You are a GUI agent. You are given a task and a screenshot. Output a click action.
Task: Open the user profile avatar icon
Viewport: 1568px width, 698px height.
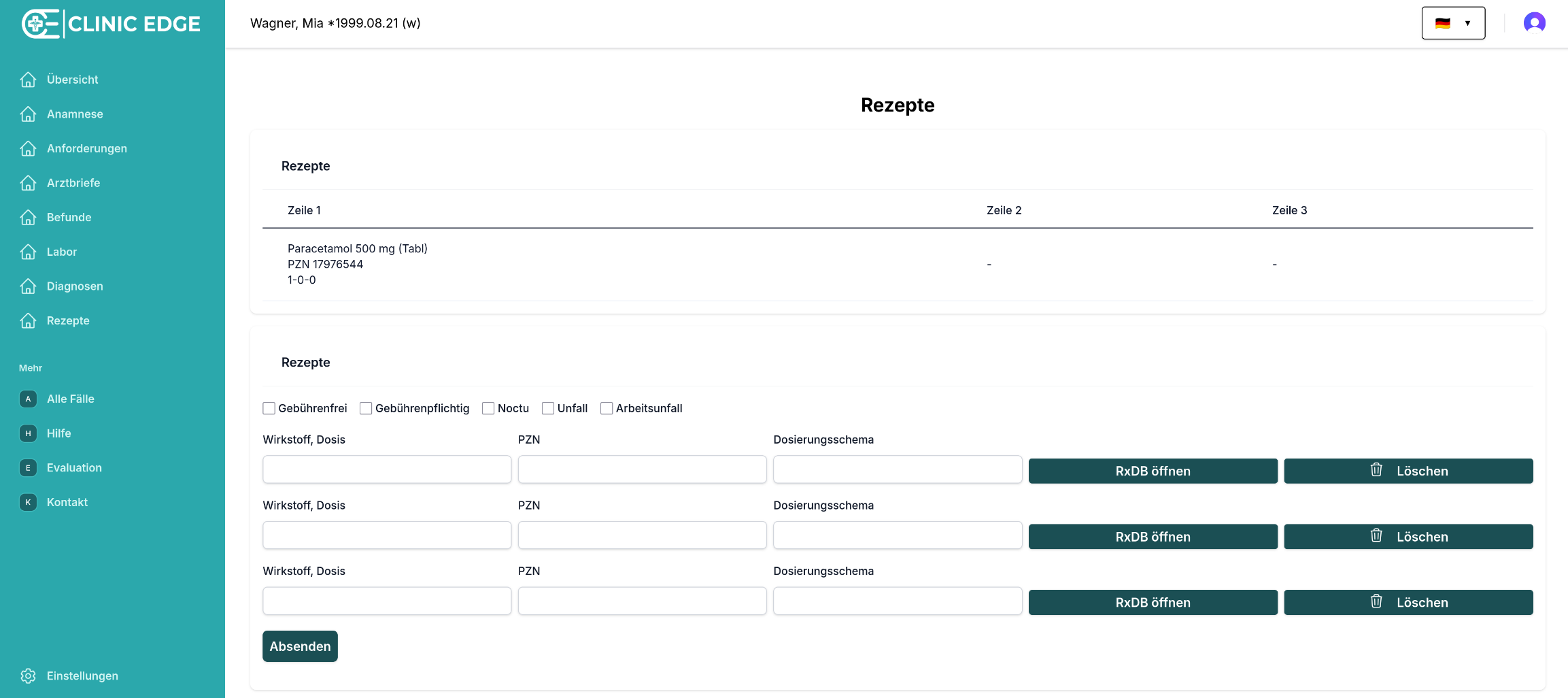(x=1534, y=23)
